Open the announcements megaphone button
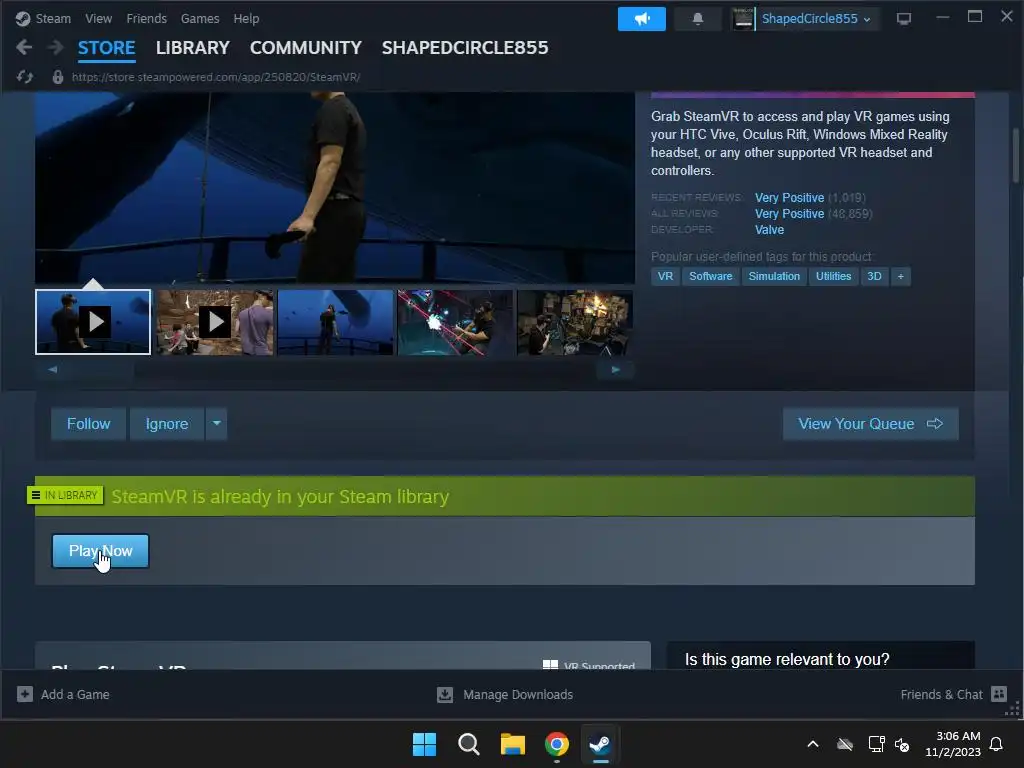1024x768 pixels. click(x=641, y=19)
